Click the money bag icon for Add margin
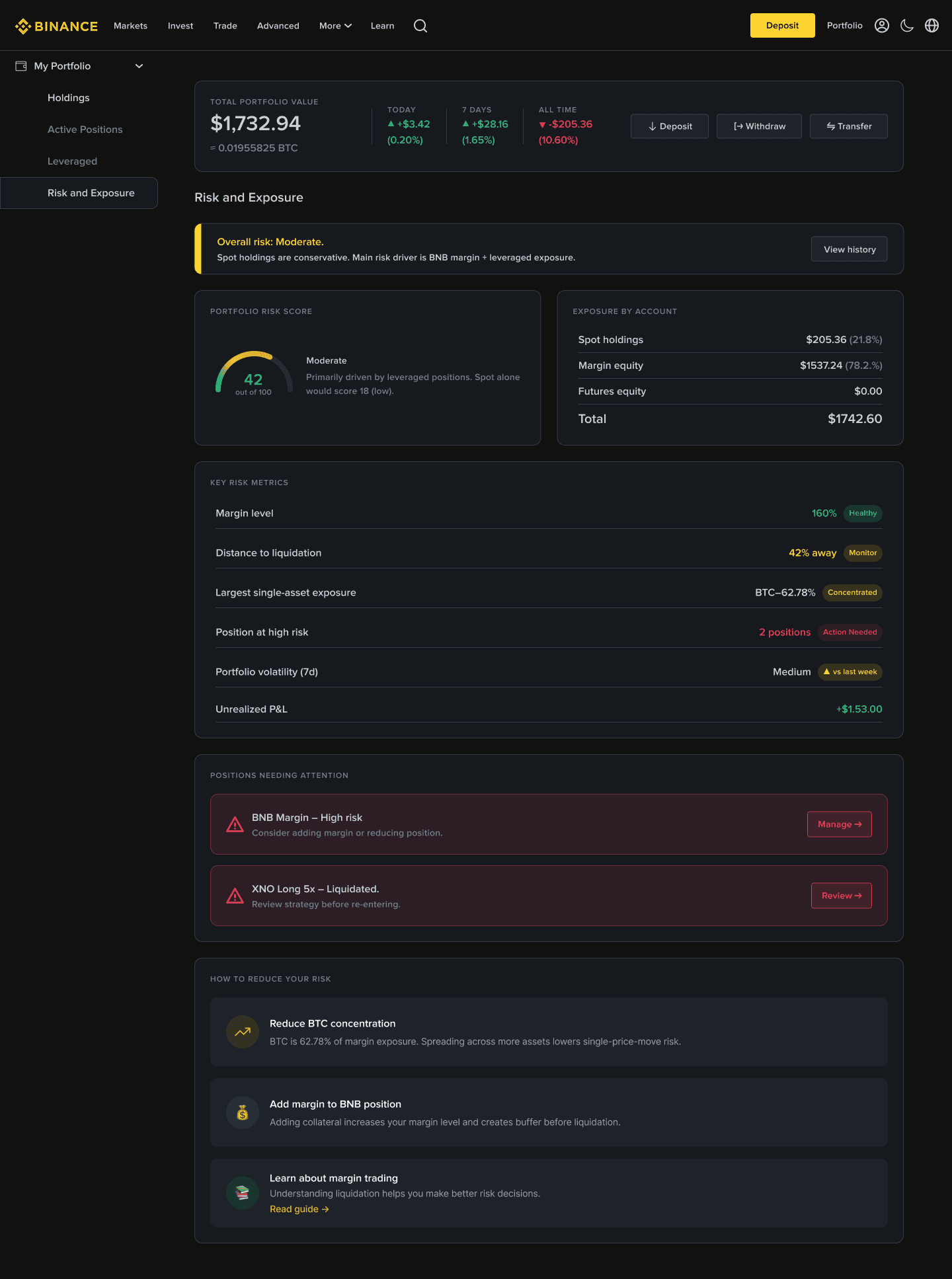952x1279 pixels. (243, 1112)
